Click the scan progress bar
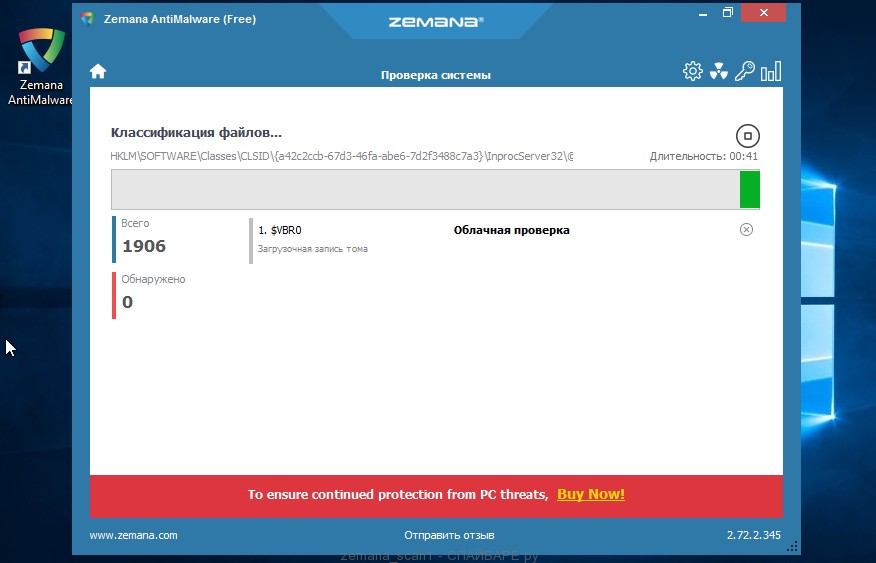The height and width of the screenshot is (563, 876). click(435, 189)
